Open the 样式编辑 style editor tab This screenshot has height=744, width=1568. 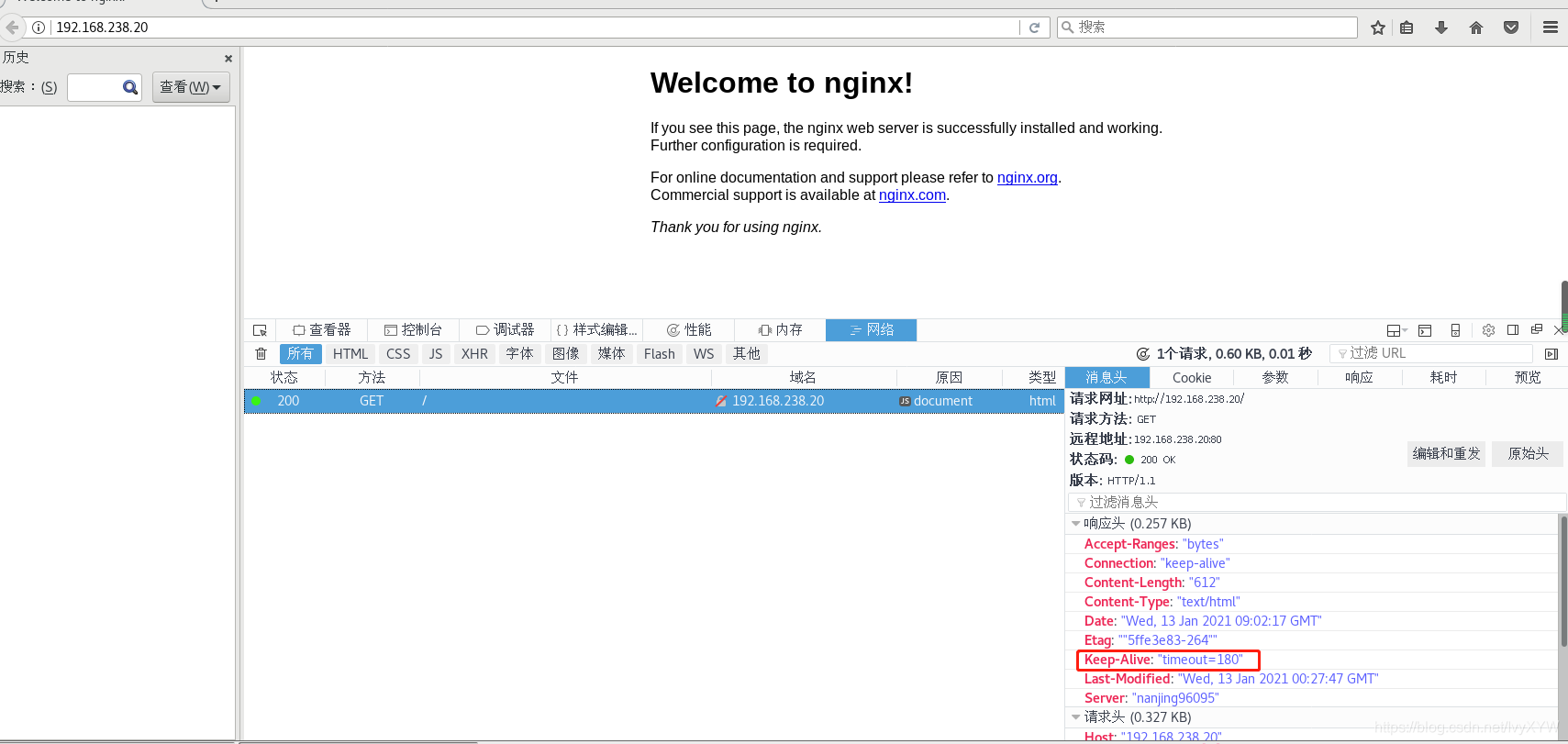click(596, 330)
